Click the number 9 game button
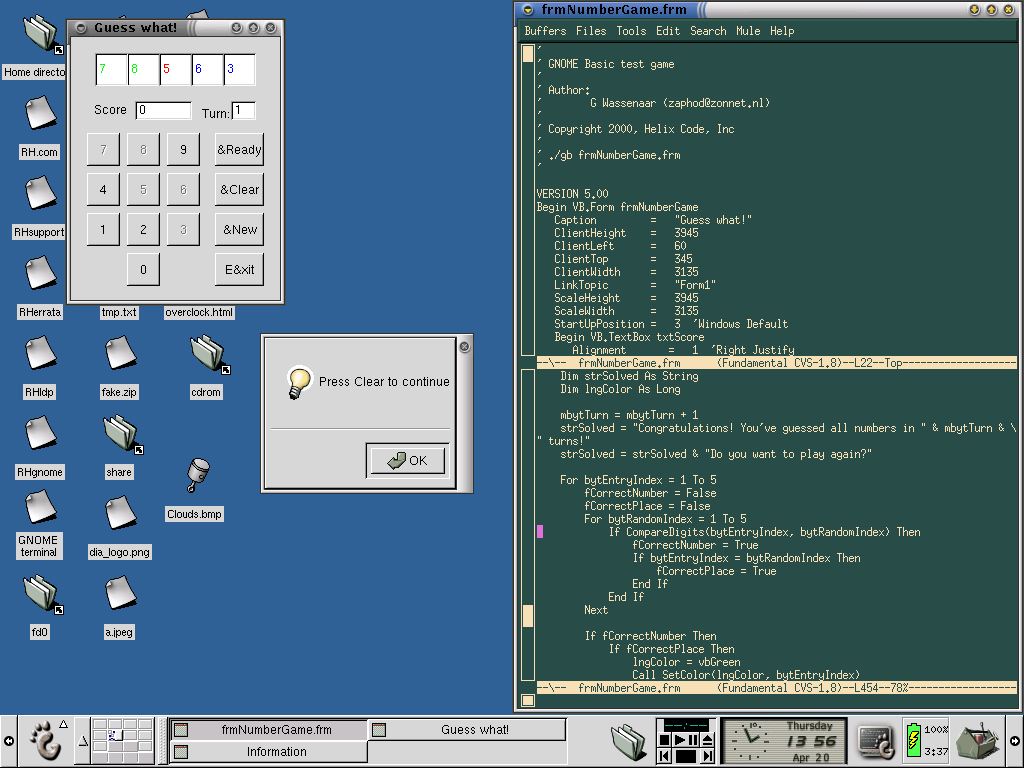The height and width of the screenshot is (768, 1024). pyautogui.click(x=183, y=150)
